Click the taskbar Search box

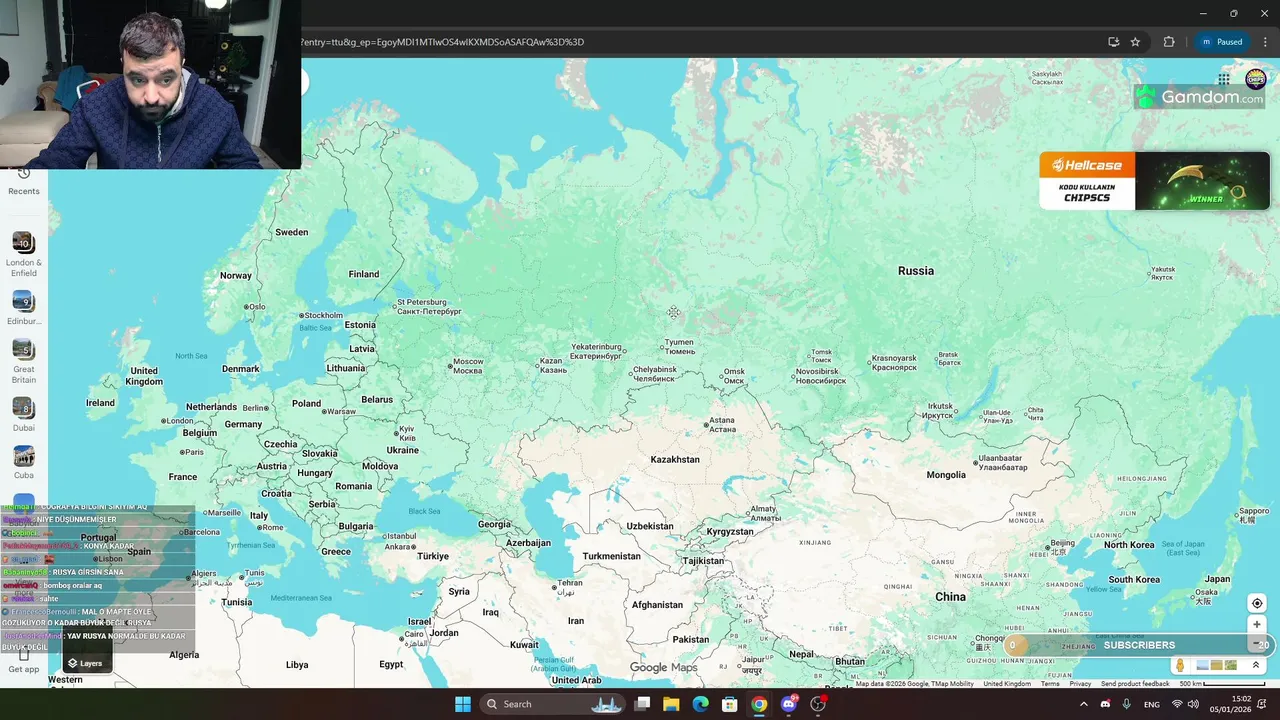tap(553, 704)
